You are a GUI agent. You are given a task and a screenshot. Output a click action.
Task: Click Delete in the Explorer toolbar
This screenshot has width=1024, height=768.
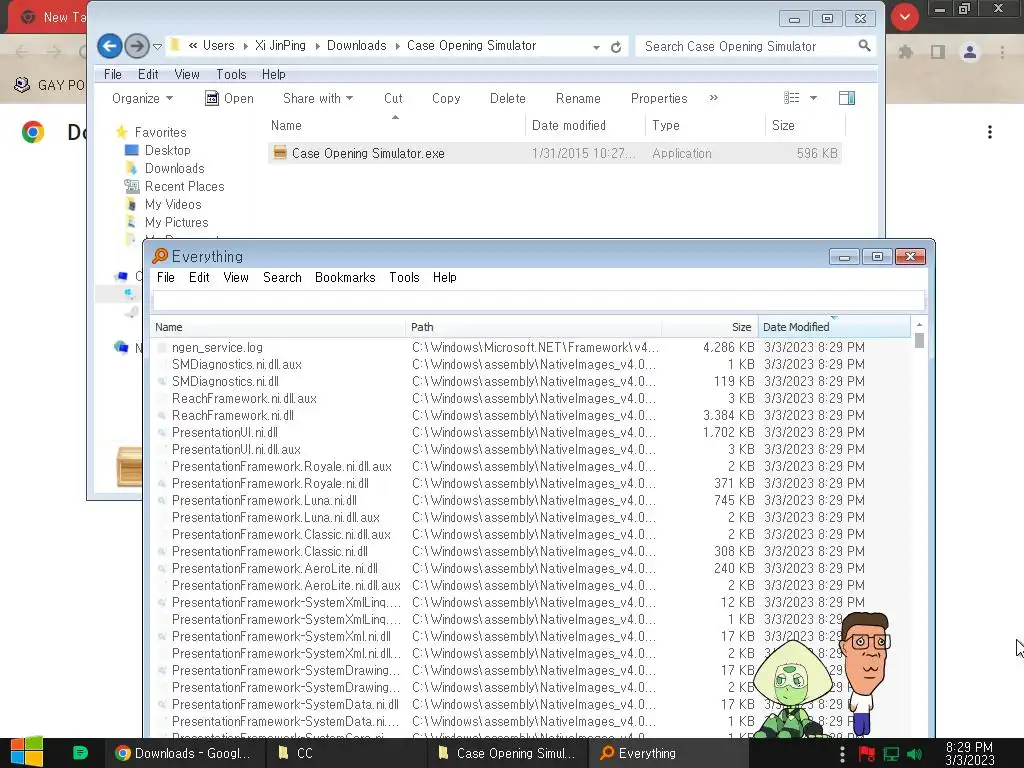click(x=507, y=99)
